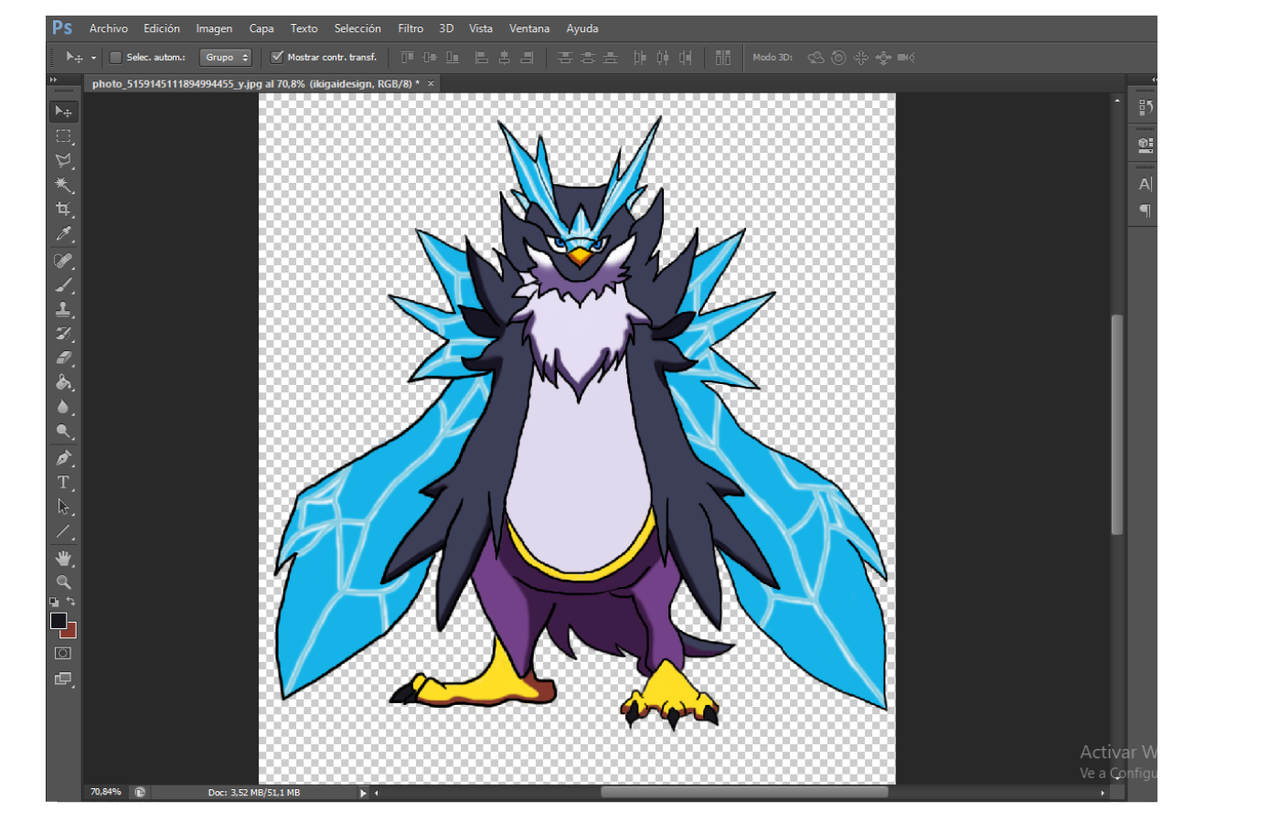
Task: Click Align vertical centers icon
Action: point(430,58)
